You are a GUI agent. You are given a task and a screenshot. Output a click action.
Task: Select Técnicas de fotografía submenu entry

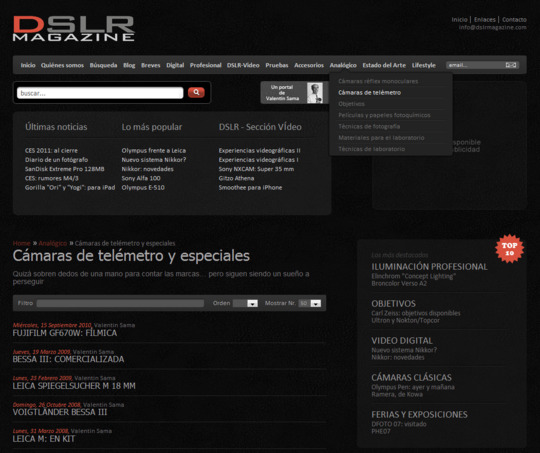pos(369,126)
